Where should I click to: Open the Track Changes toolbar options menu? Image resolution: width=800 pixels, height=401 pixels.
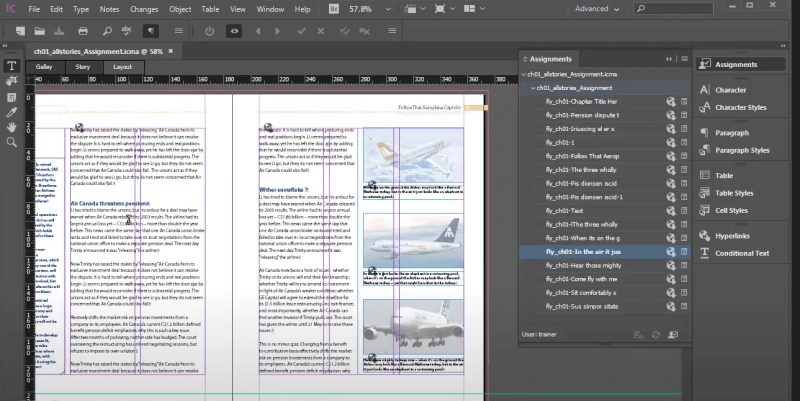pos(392,31)
